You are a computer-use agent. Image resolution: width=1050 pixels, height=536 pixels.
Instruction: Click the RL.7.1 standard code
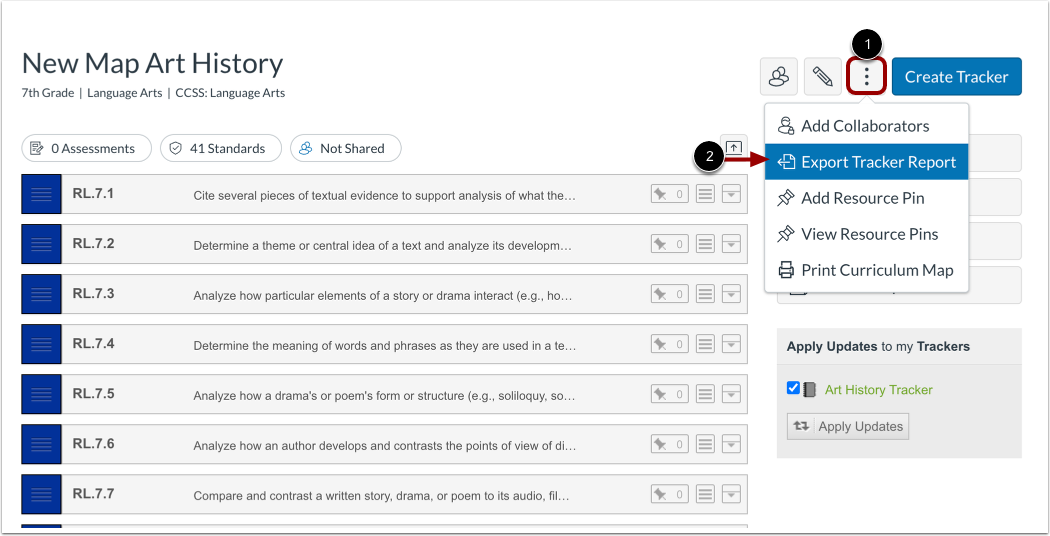(x=93, y=194)
